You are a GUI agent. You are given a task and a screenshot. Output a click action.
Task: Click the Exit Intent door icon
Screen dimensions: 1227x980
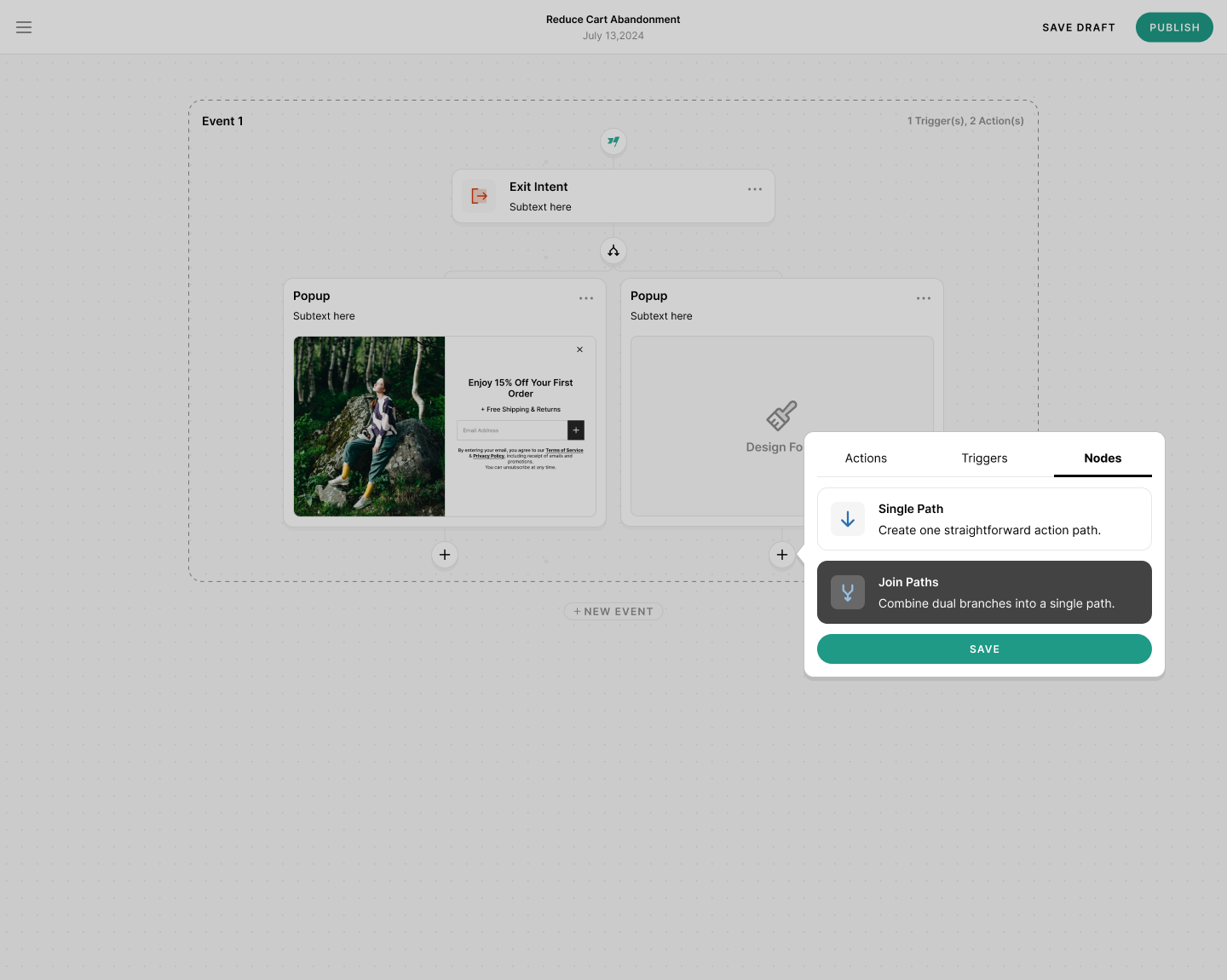pyautogui.click(x=479, y=196)
